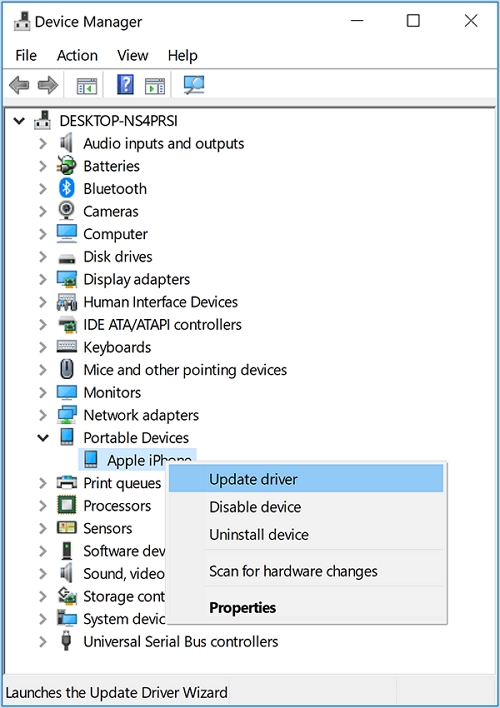This screenshot has height=708, width=500.
Task: Open the View menu
Action: pyautogui.click(x=132, y=55)
